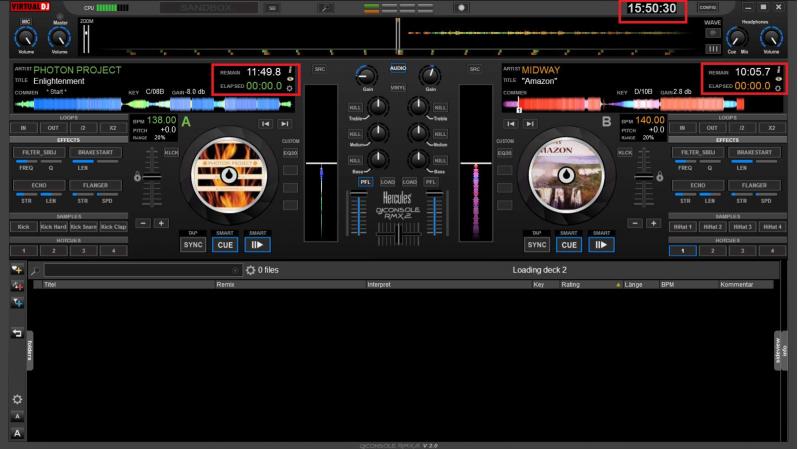
Task: Toggle left Treble KILL button
Action: 355,108
